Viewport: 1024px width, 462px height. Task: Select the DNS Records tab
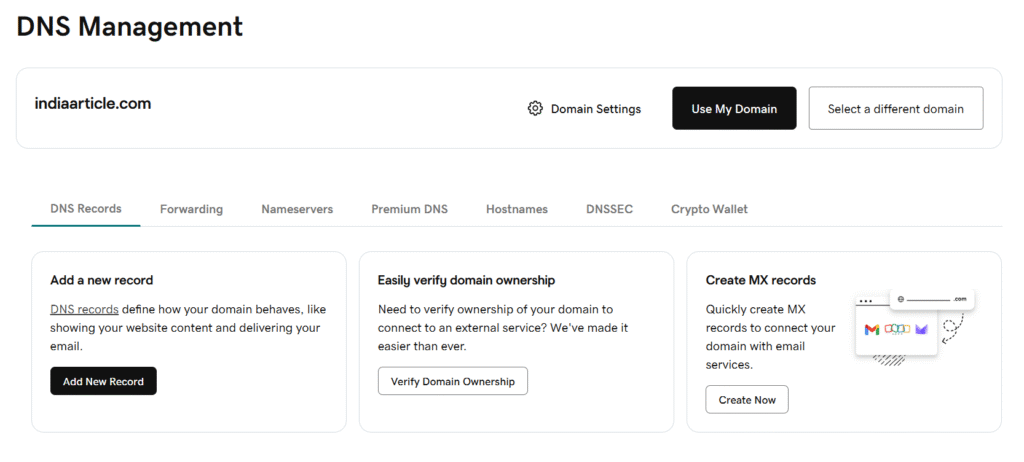[x=86, y=209]
